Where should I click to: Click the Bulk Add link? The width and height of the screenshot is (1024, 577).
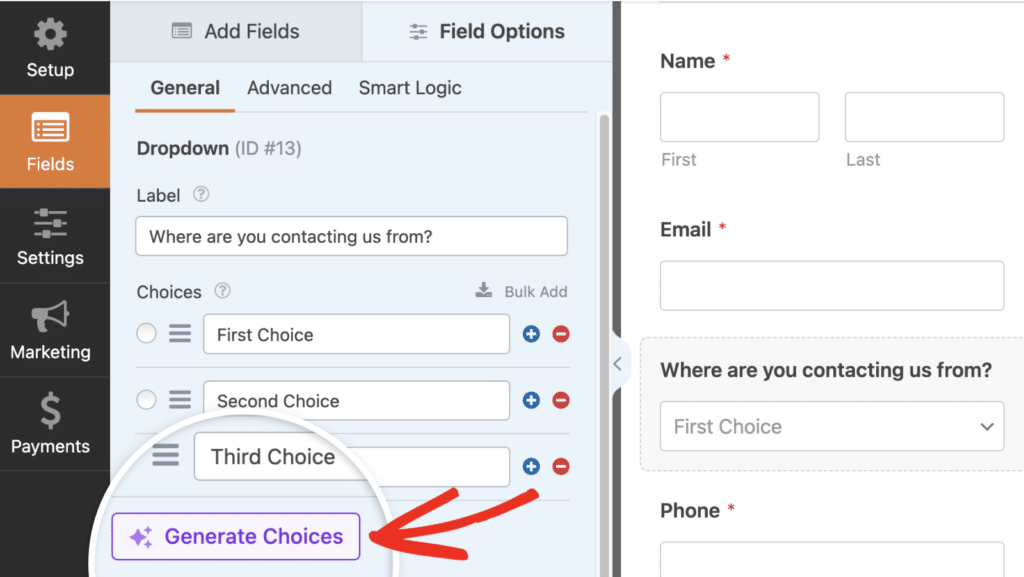(522, 292)
